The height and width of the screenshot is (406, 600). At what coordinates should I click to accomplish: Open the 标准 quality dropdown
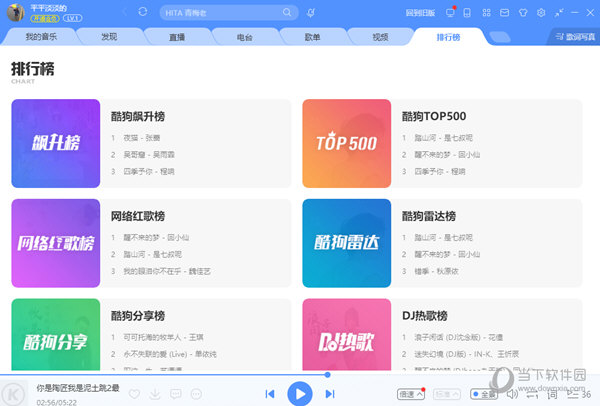coord(447,394)
